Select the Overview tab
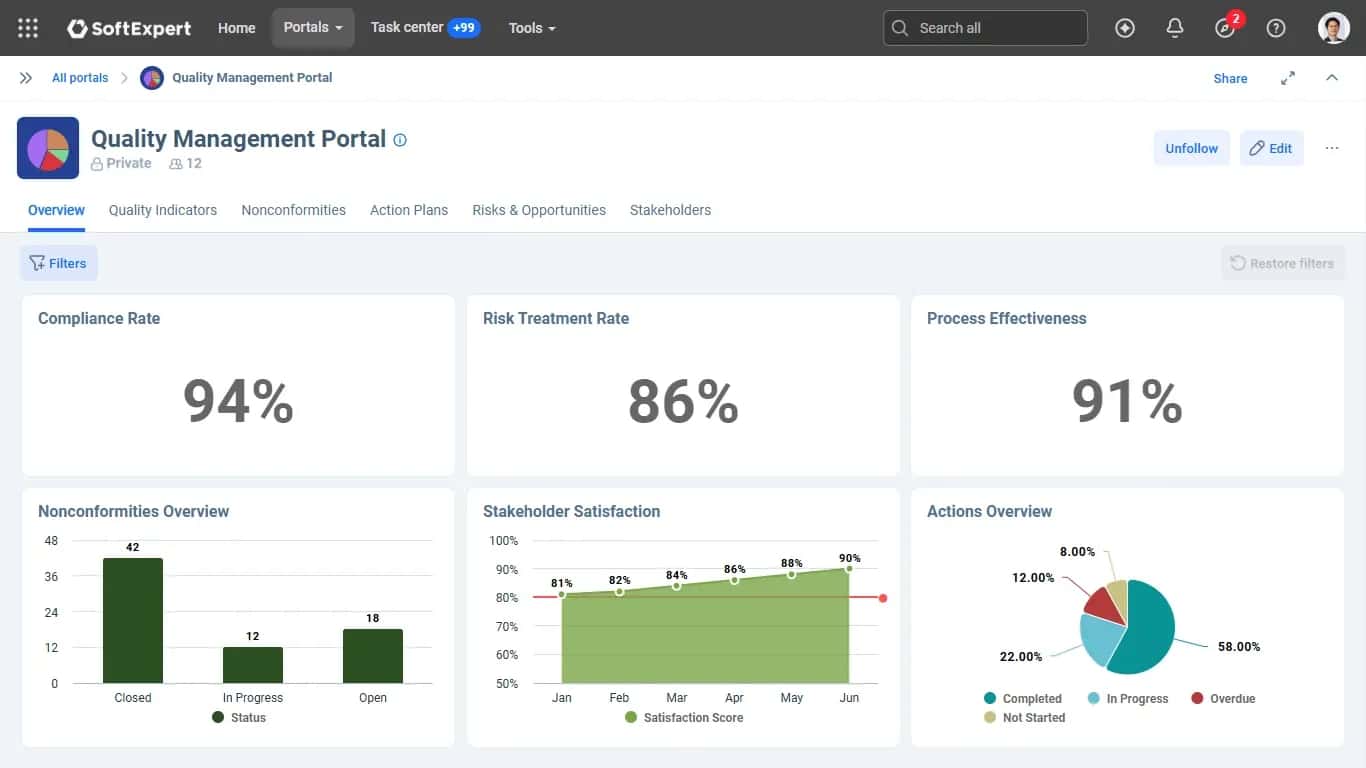Viewport: 1366px width, 768px height. coord(56,210)
